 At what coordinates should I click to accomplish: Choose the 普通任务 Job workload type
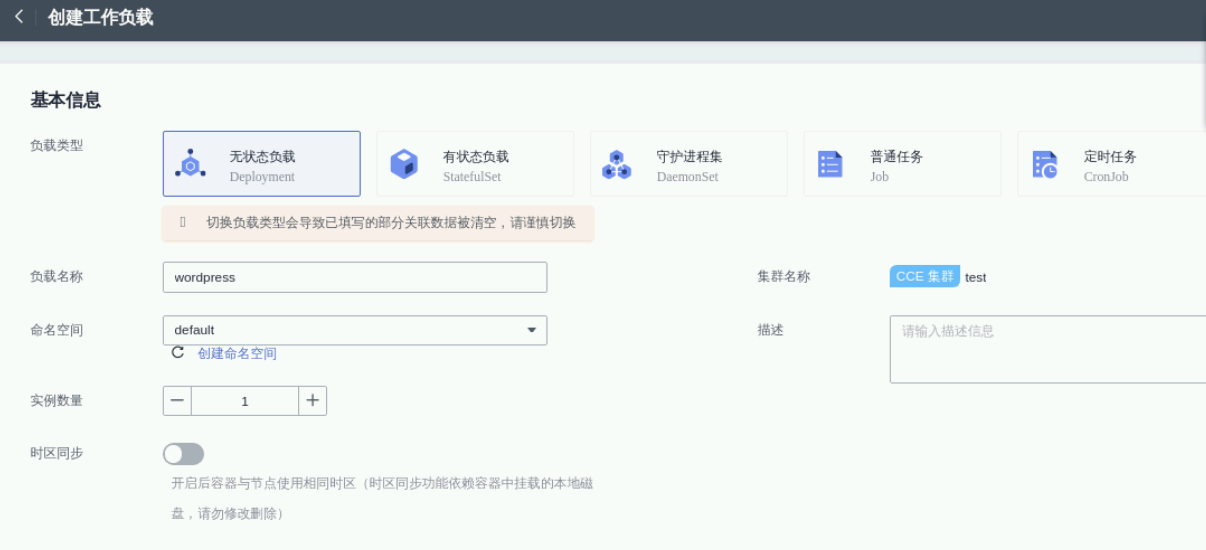pos(902,164)
